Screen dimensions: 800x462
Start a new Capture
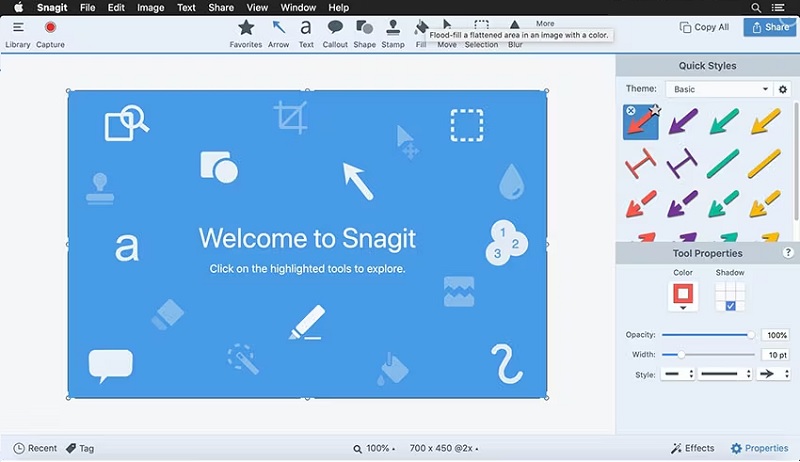coord(50,34)
